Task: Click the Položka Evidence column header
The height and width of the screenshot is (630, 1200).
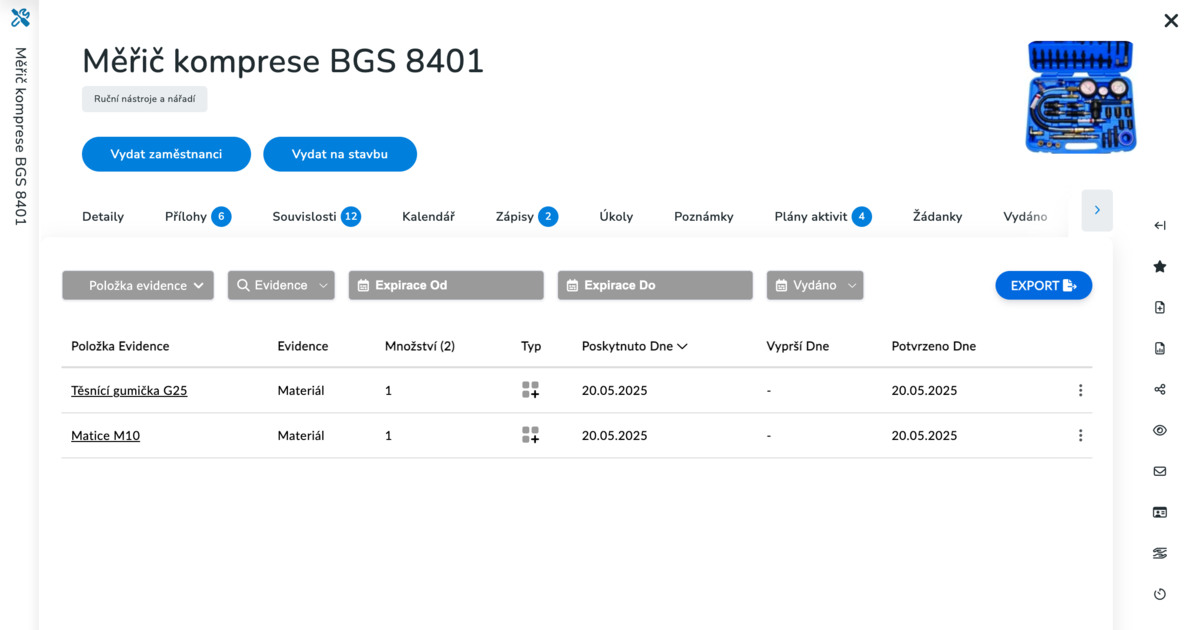Action: coord(120,346)
